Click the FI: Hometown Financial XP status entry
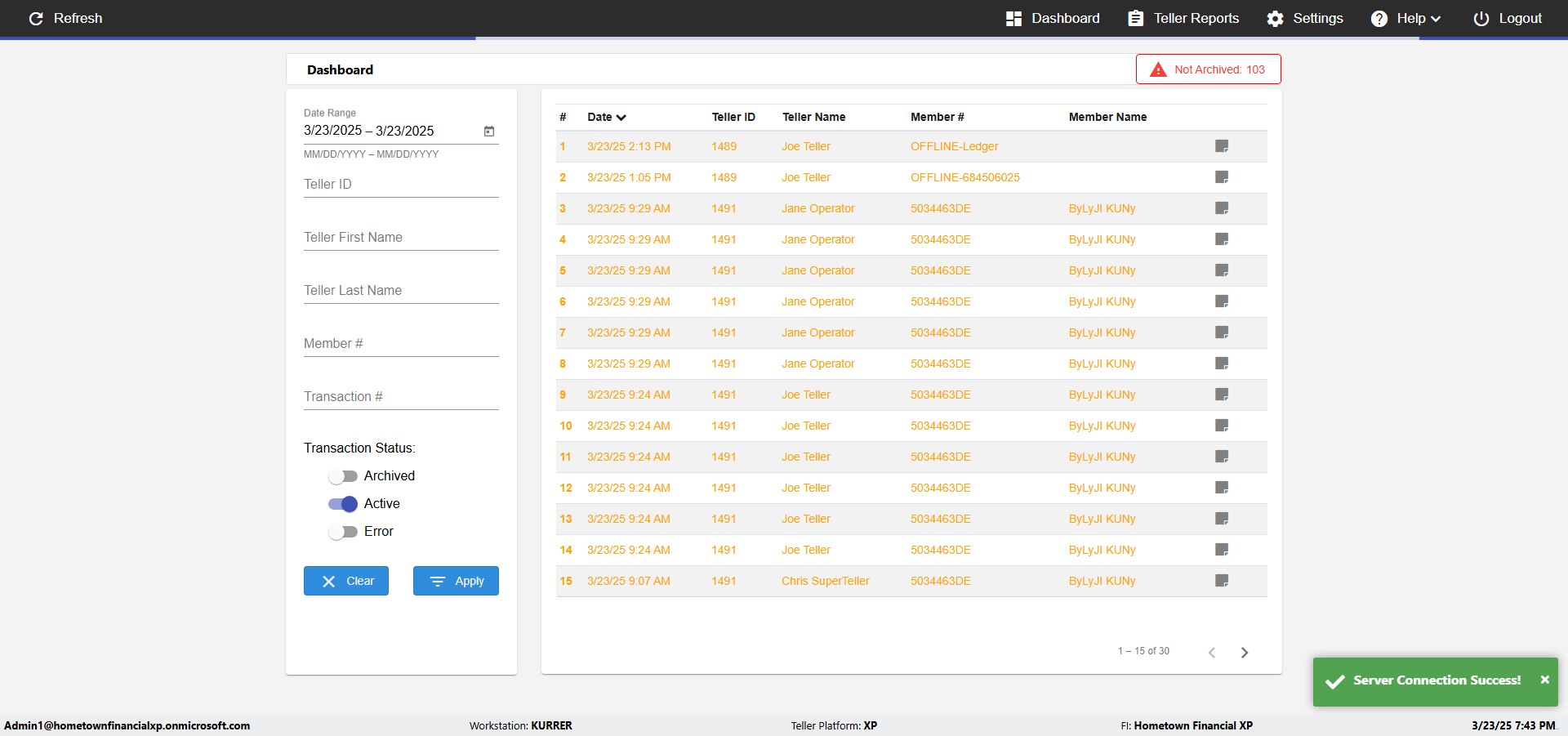Image resolution: width=1568 pixels, height=736 pixels. pos(1187,725)
